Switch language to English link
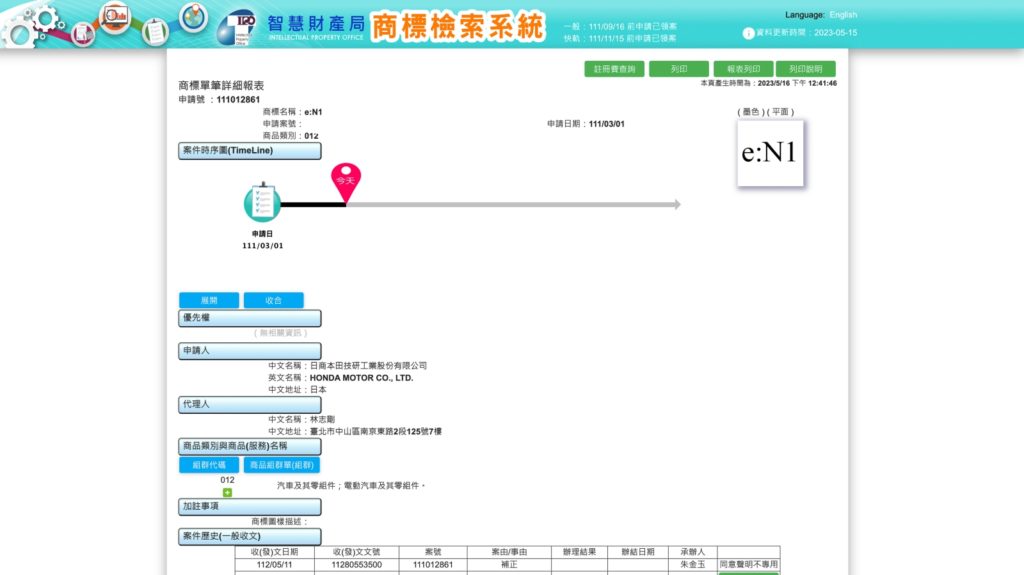The image size is (1024, 575). click(x=843, y=14)
